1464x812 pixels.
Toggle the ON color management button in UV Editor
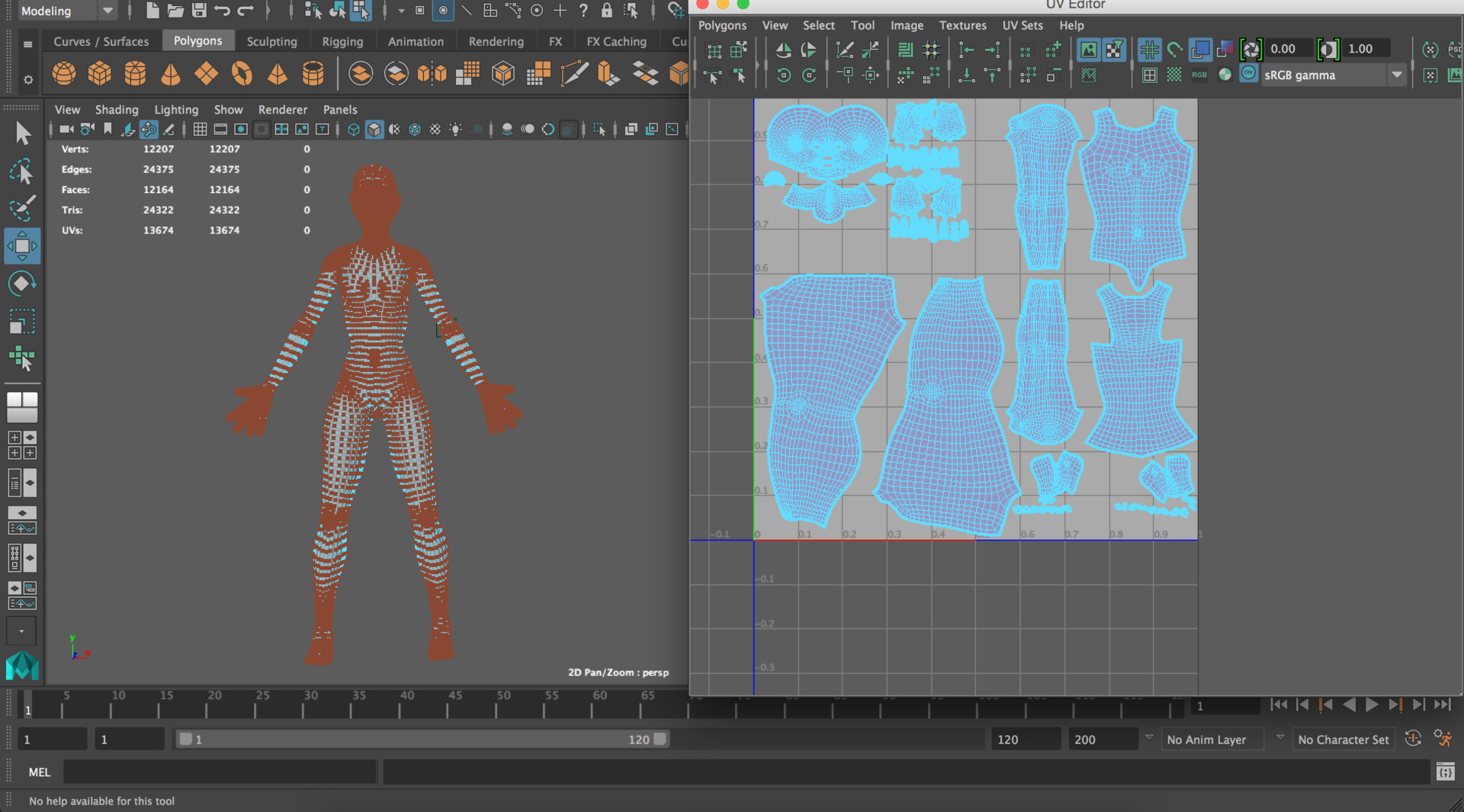click(x=1248, y=73)
